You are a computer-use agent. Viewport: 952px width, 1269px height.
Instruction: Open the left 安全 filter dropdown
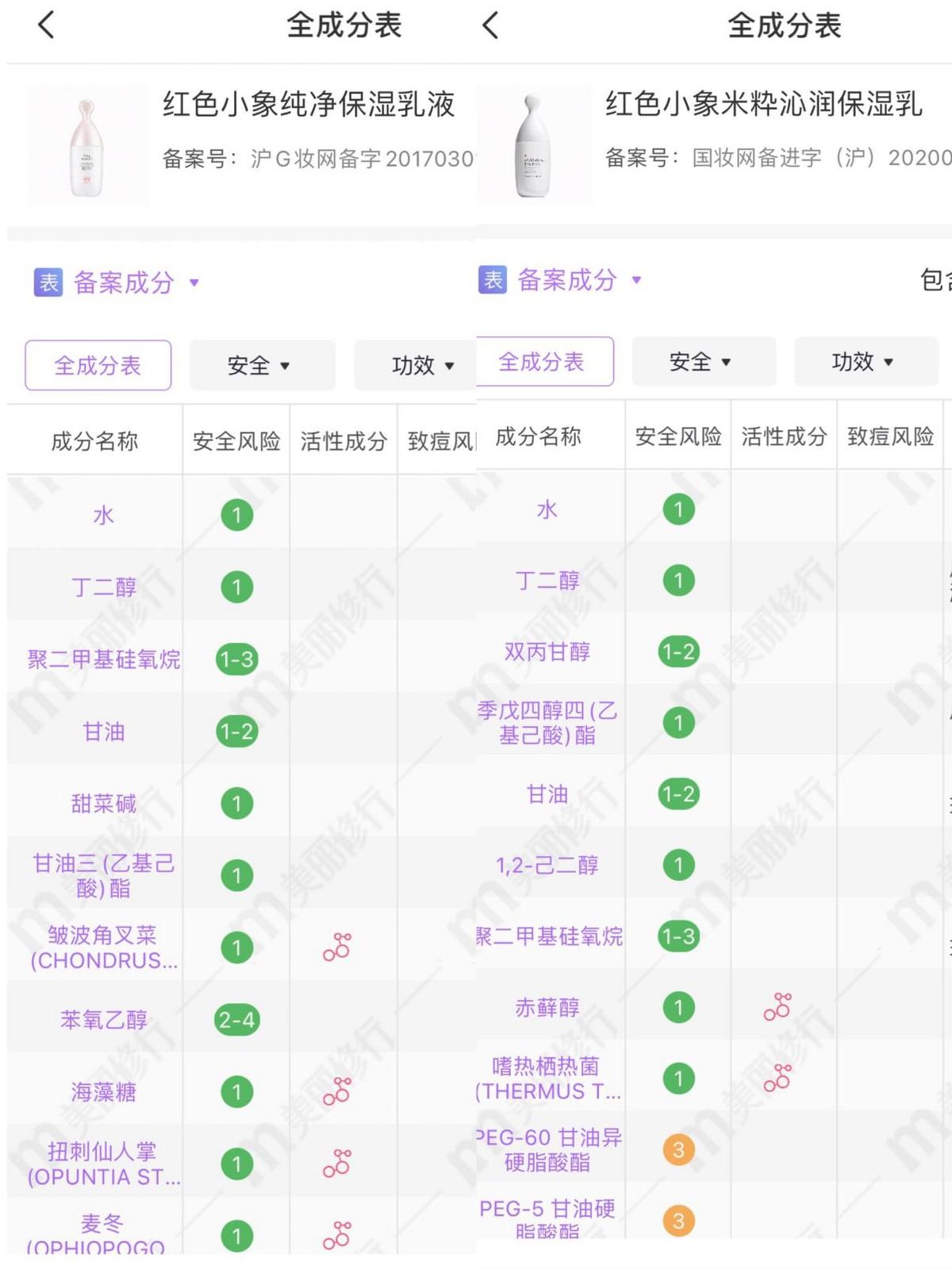[263, 365]
